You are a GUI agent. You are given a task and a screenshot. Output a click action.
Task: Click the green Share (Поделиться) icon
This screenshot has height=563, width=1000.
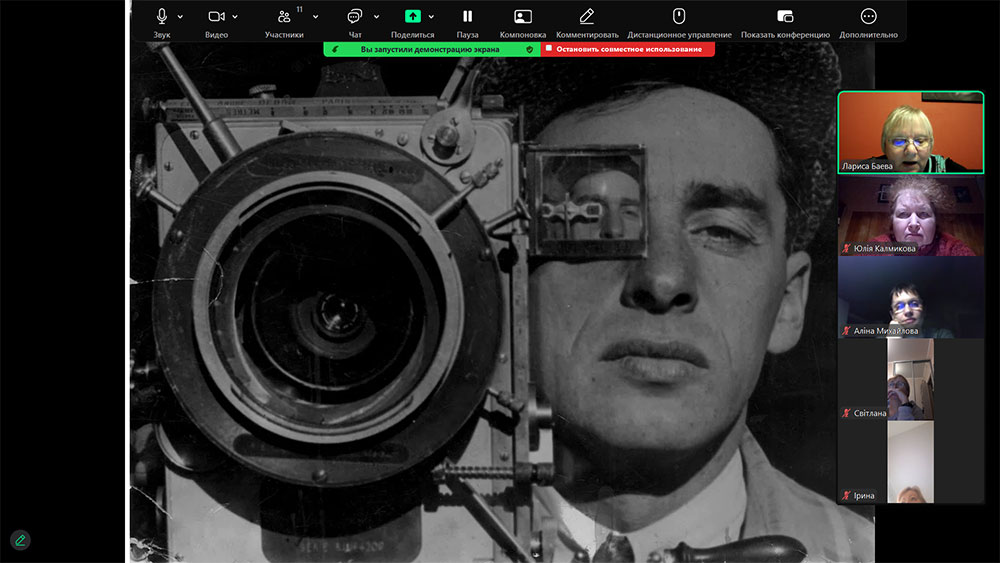tap(413, 17)
